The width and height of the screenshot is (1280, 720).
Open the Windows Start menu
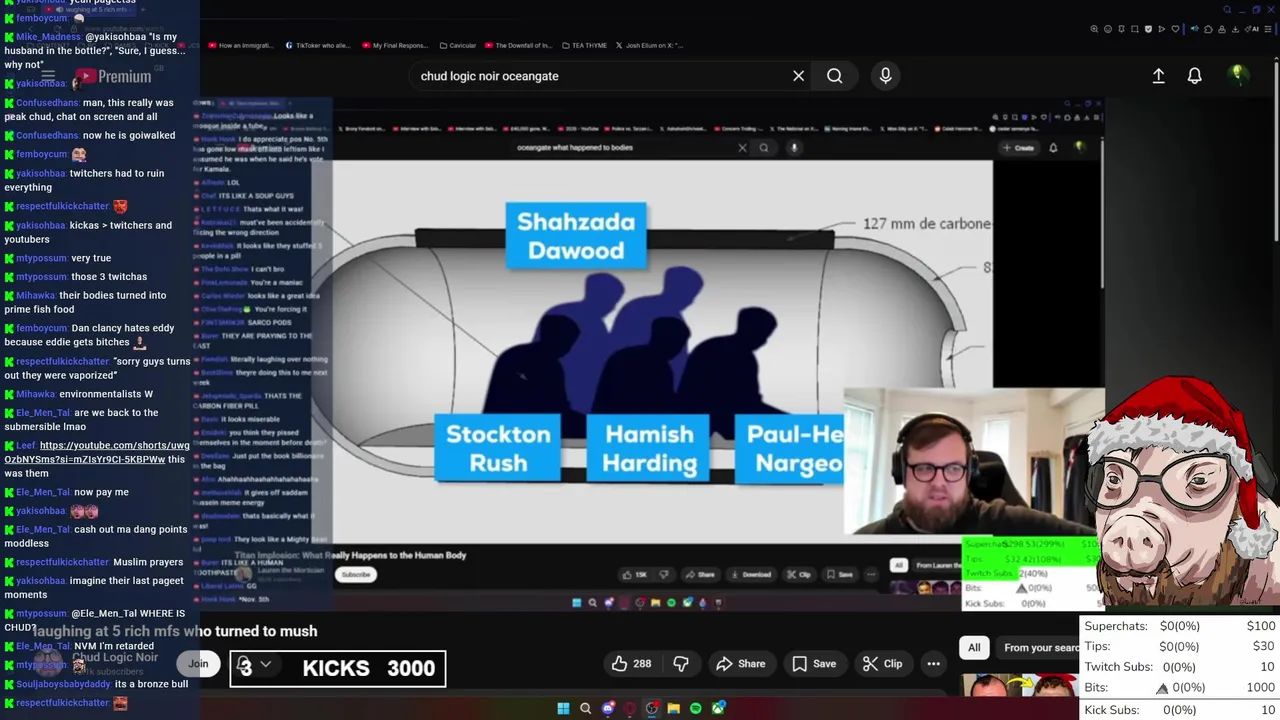[x=563, y=708]
